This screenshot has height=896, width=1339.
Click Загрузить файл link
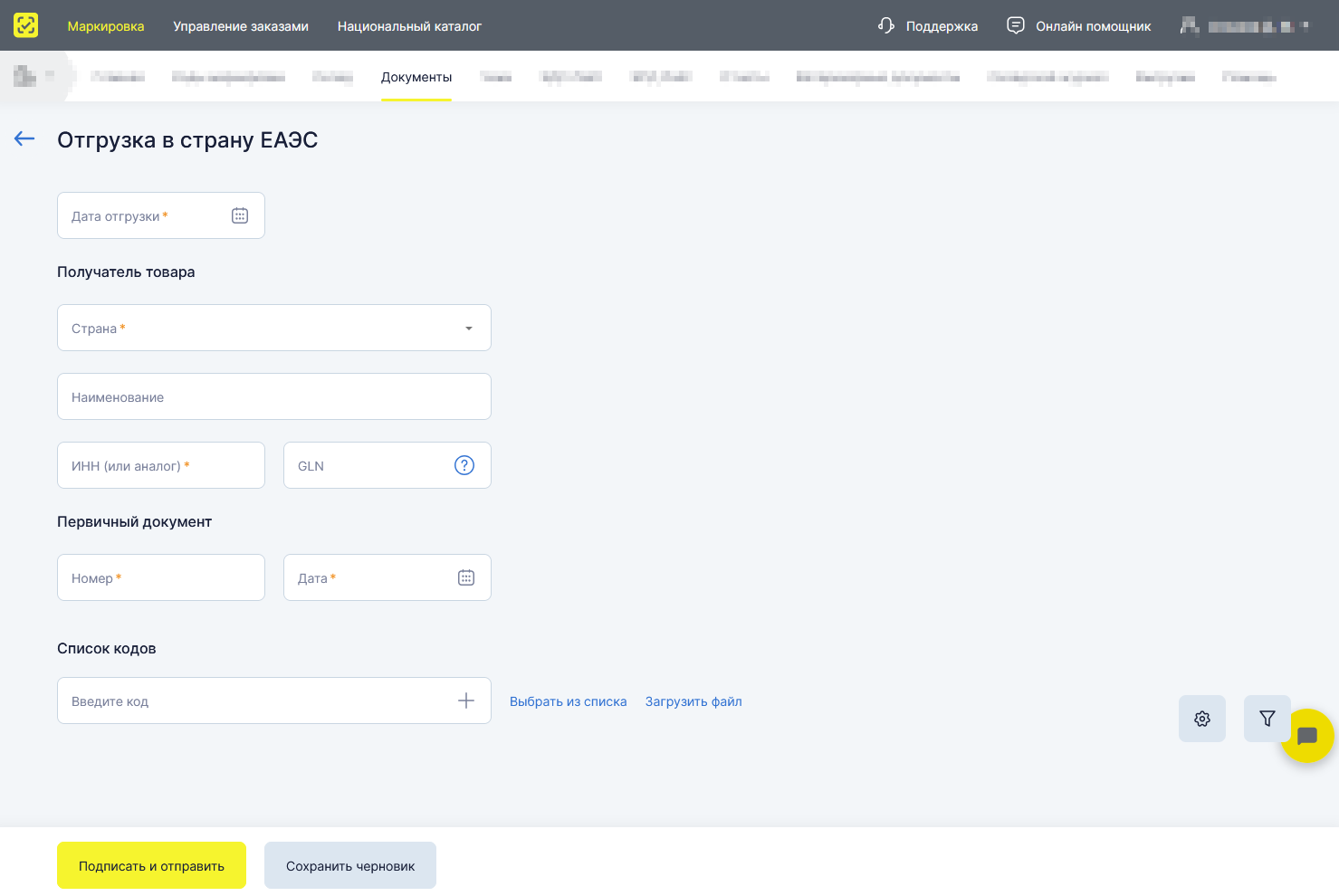[x=693, y=701]
